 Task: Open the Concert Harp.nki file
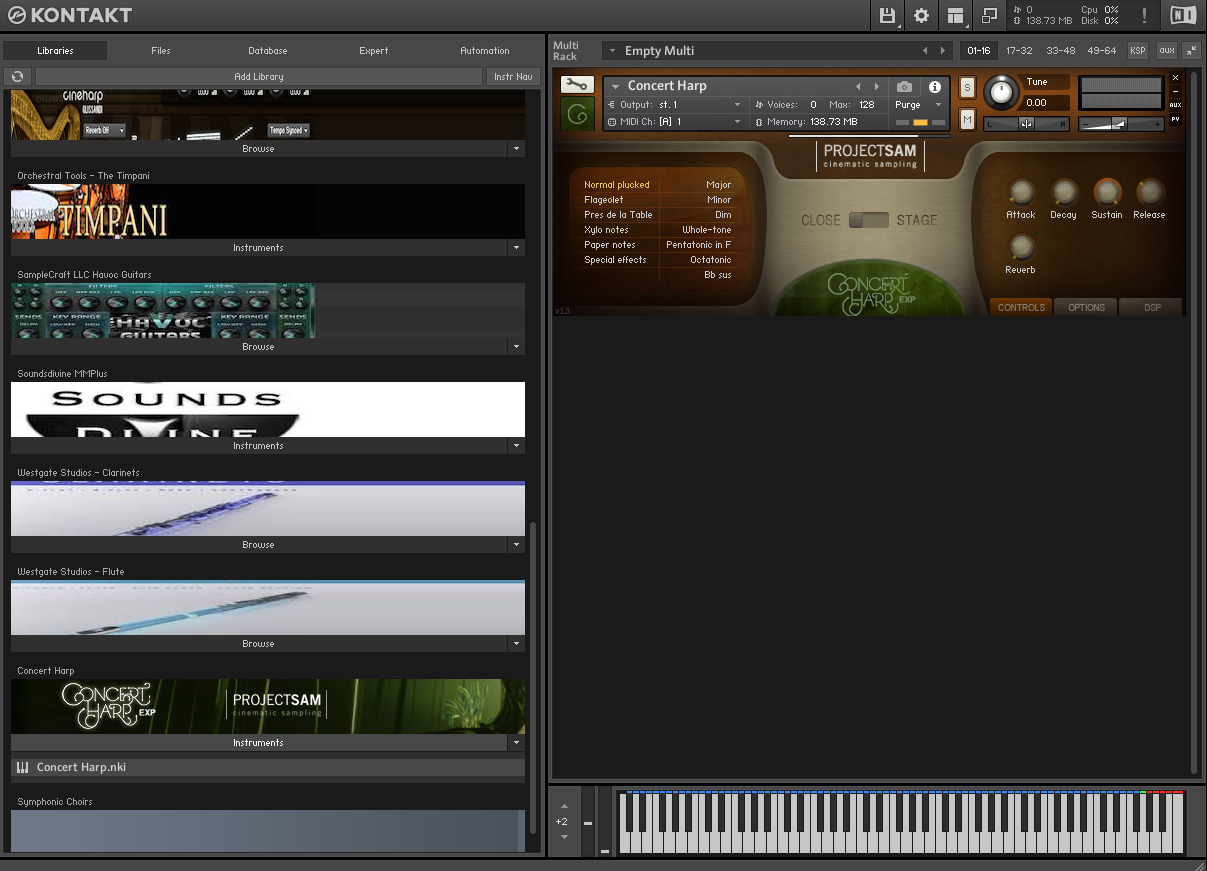click(268, 768)
